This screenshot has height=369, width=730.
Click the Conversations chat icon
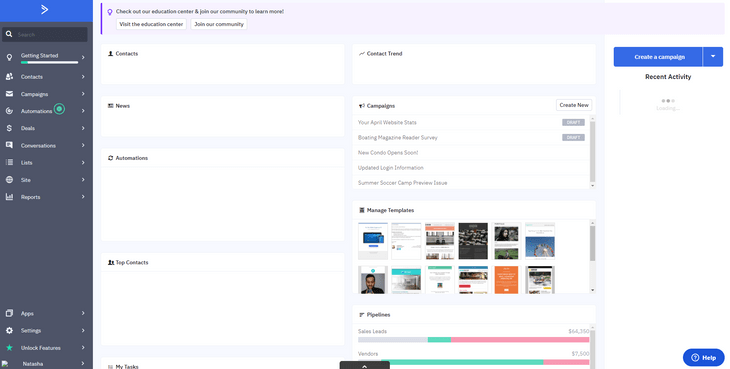pos(9,145)
